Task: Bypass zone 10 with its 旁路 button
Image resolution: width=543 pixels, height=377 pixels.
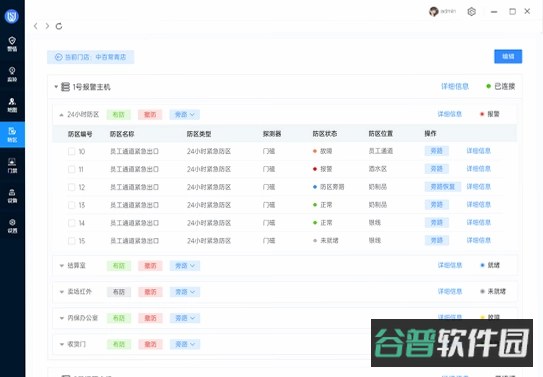Action: point(436,151)
